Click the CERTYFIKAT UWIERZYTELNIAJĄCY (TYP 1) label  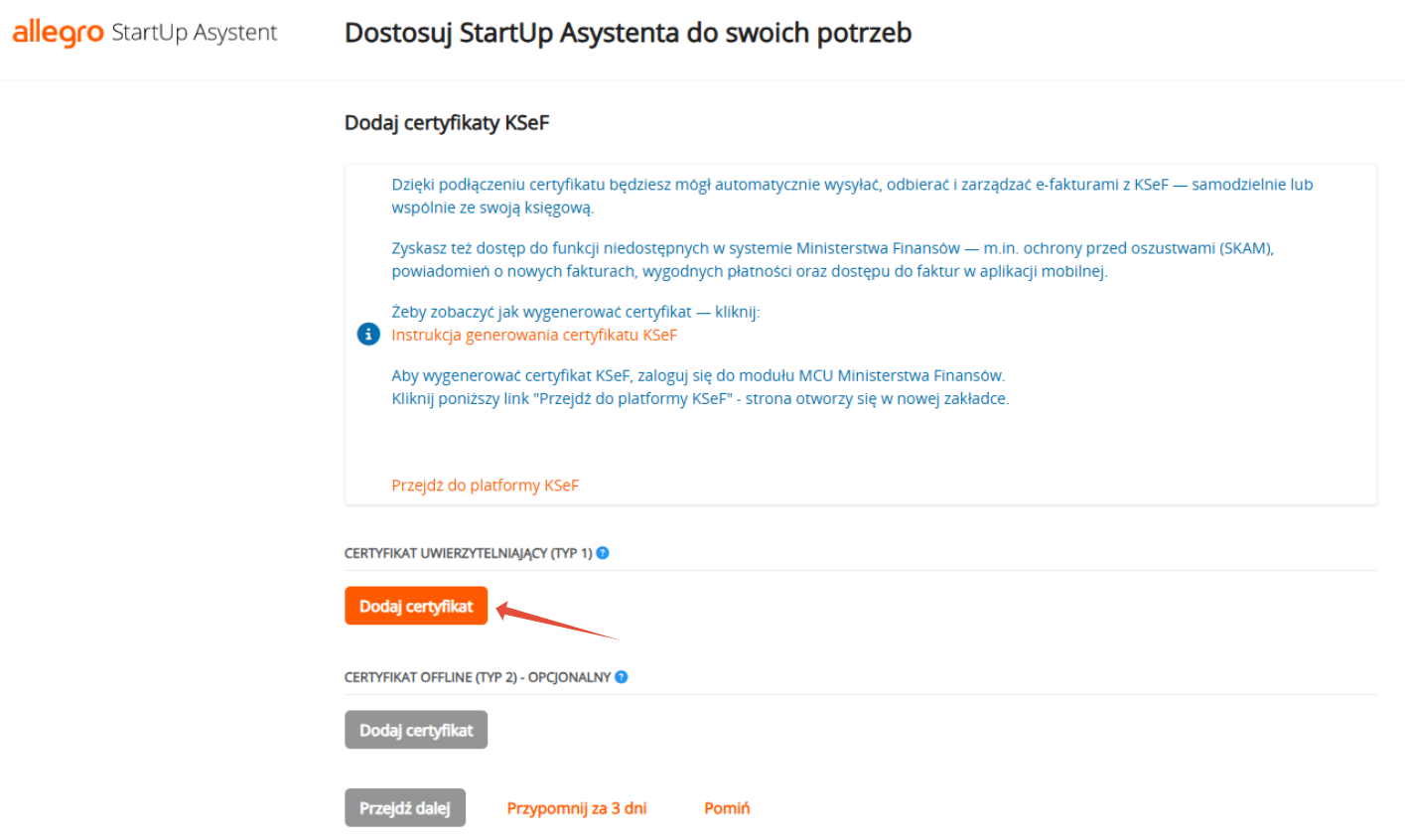(x=468, y=553)
